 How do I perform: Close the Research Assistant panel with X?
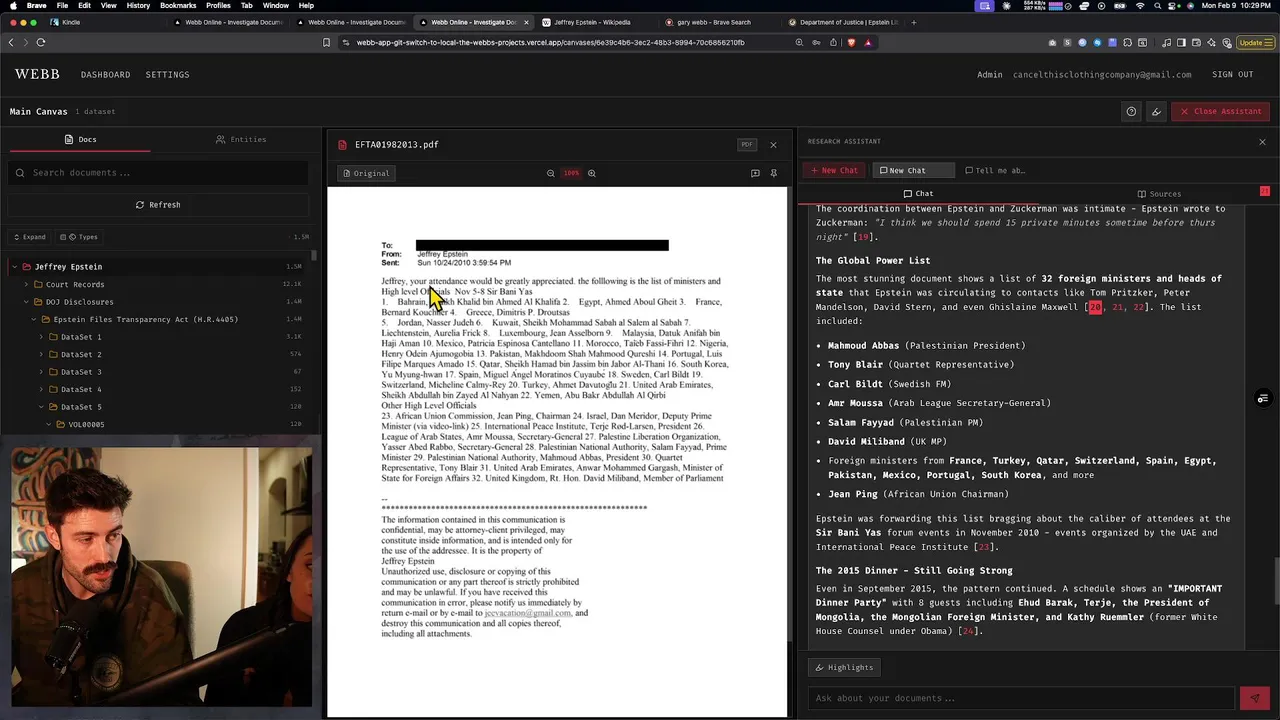click(x=1262, y=142)
